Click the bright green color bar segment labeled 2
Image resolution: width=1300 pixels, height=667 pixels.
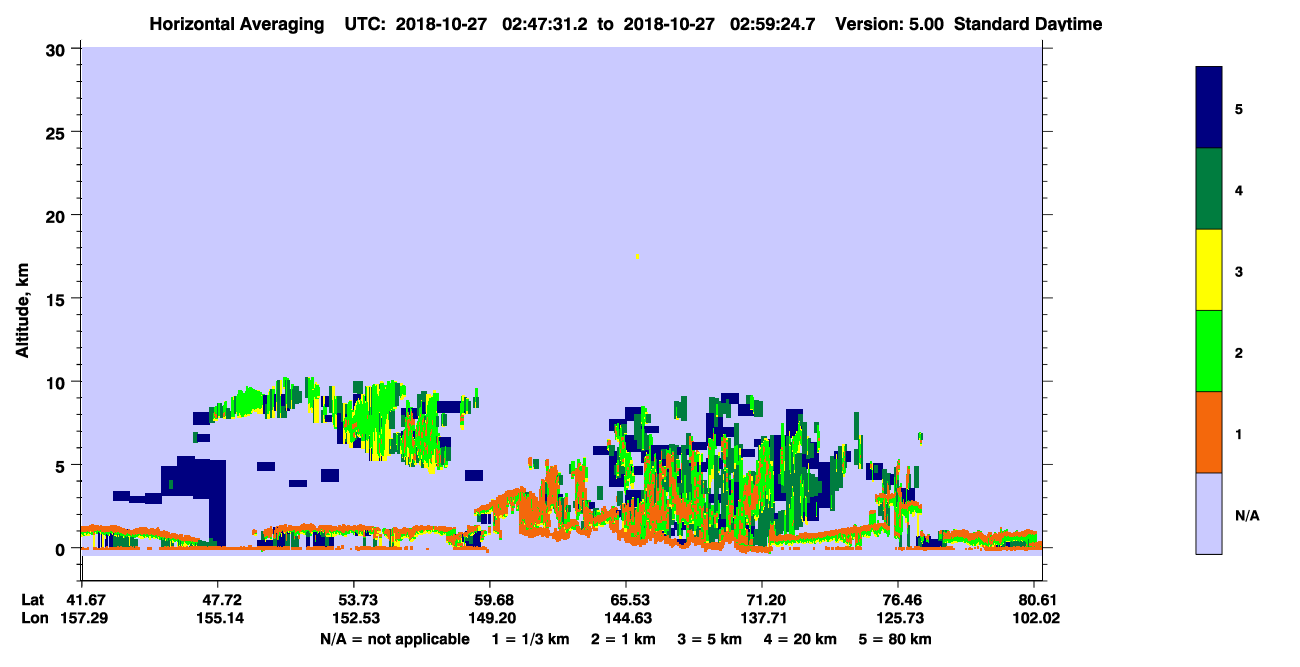[1208, 351]
